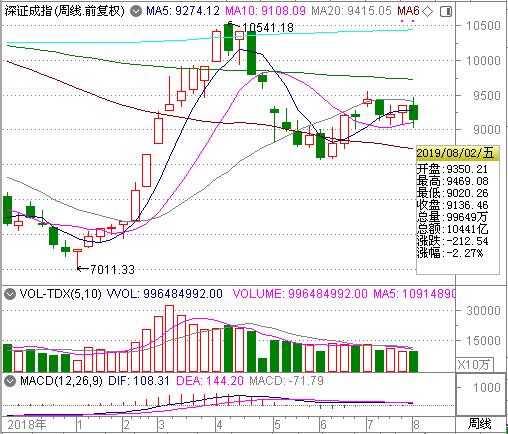Click the volume MA5 label
Viewport: 508px width, 434px height.
coord(414,294)
